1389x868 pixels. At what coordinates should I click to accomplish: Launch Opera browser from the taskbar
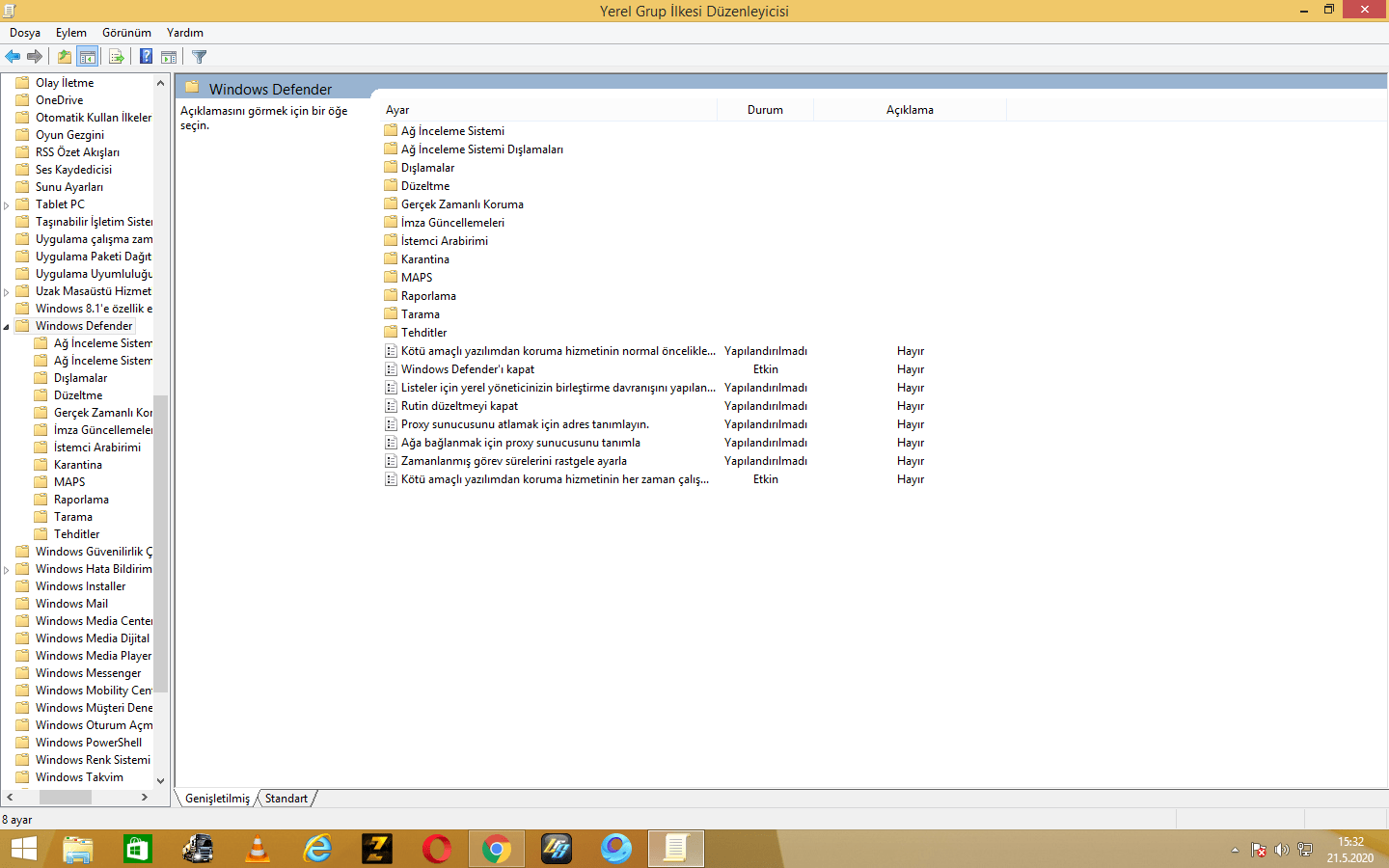(437, 849)
